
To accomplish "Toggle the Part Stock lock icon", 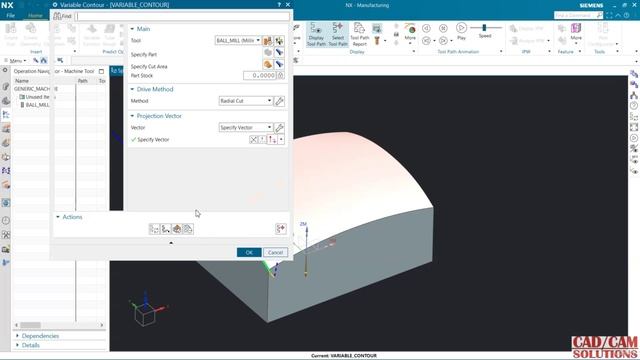I will coord(281,76).
